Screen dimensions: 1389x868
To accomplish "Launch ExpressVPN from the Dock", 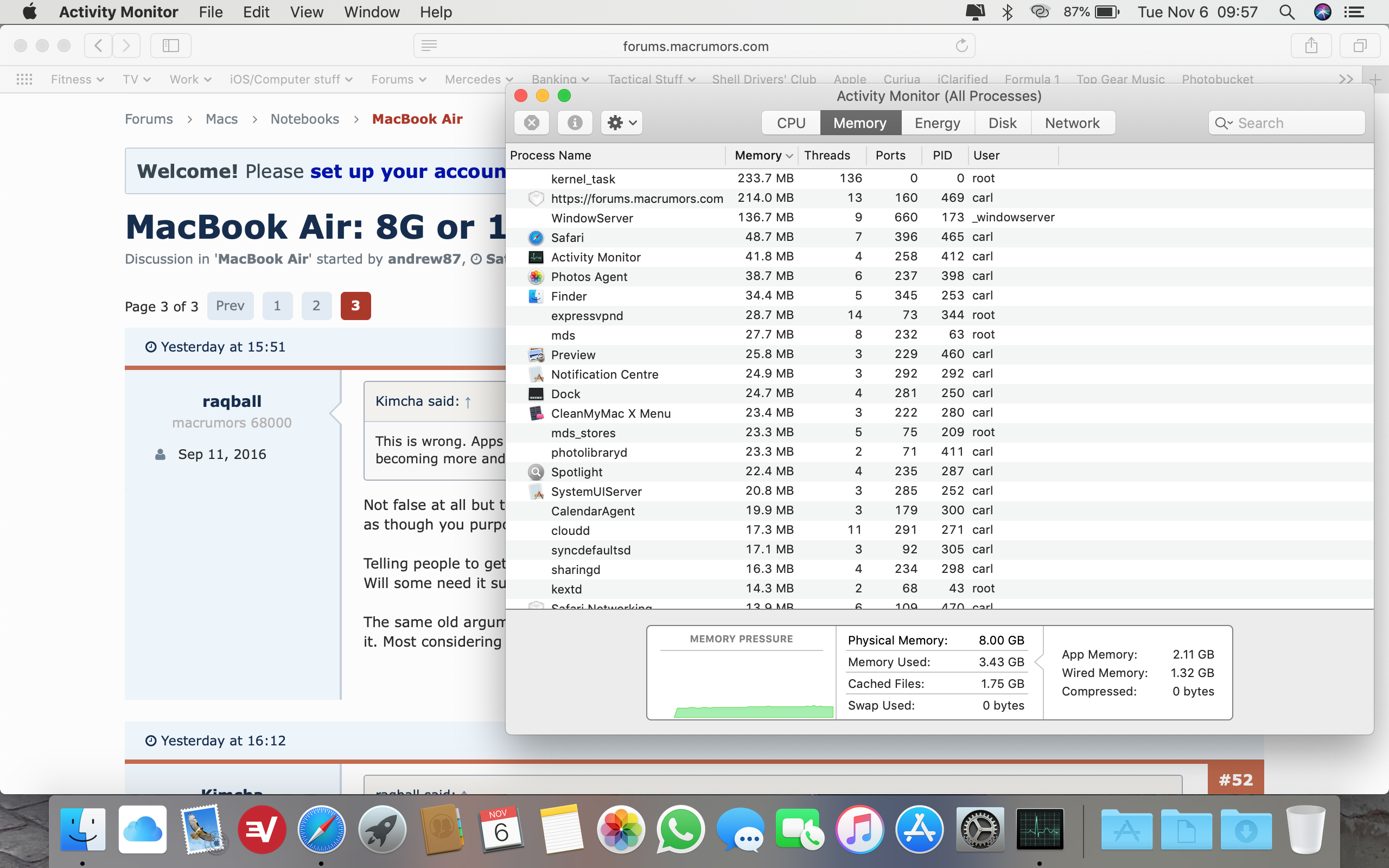I will 262,829.
